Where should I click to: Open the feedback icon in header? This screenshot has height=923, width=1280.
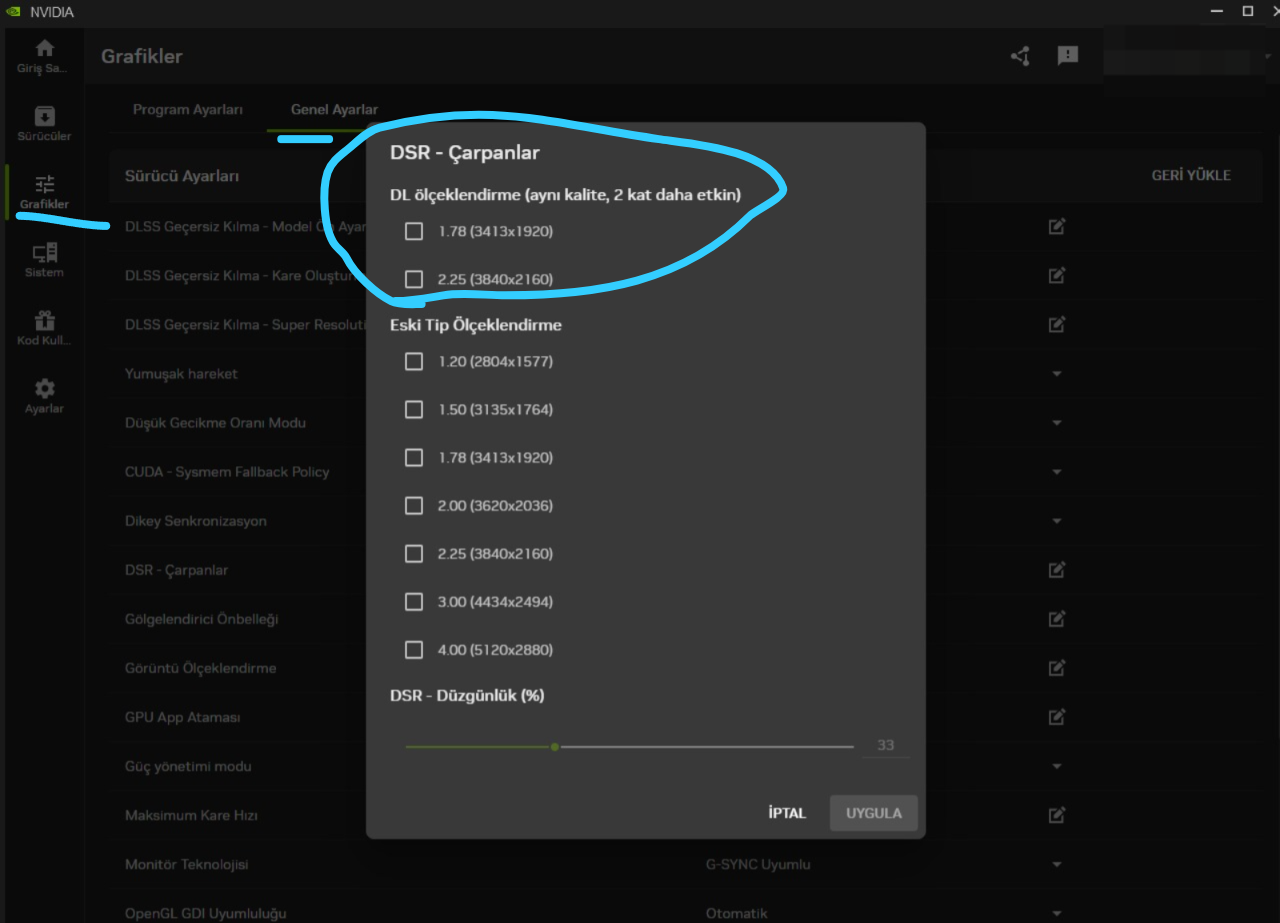[x=1068, y=56]
